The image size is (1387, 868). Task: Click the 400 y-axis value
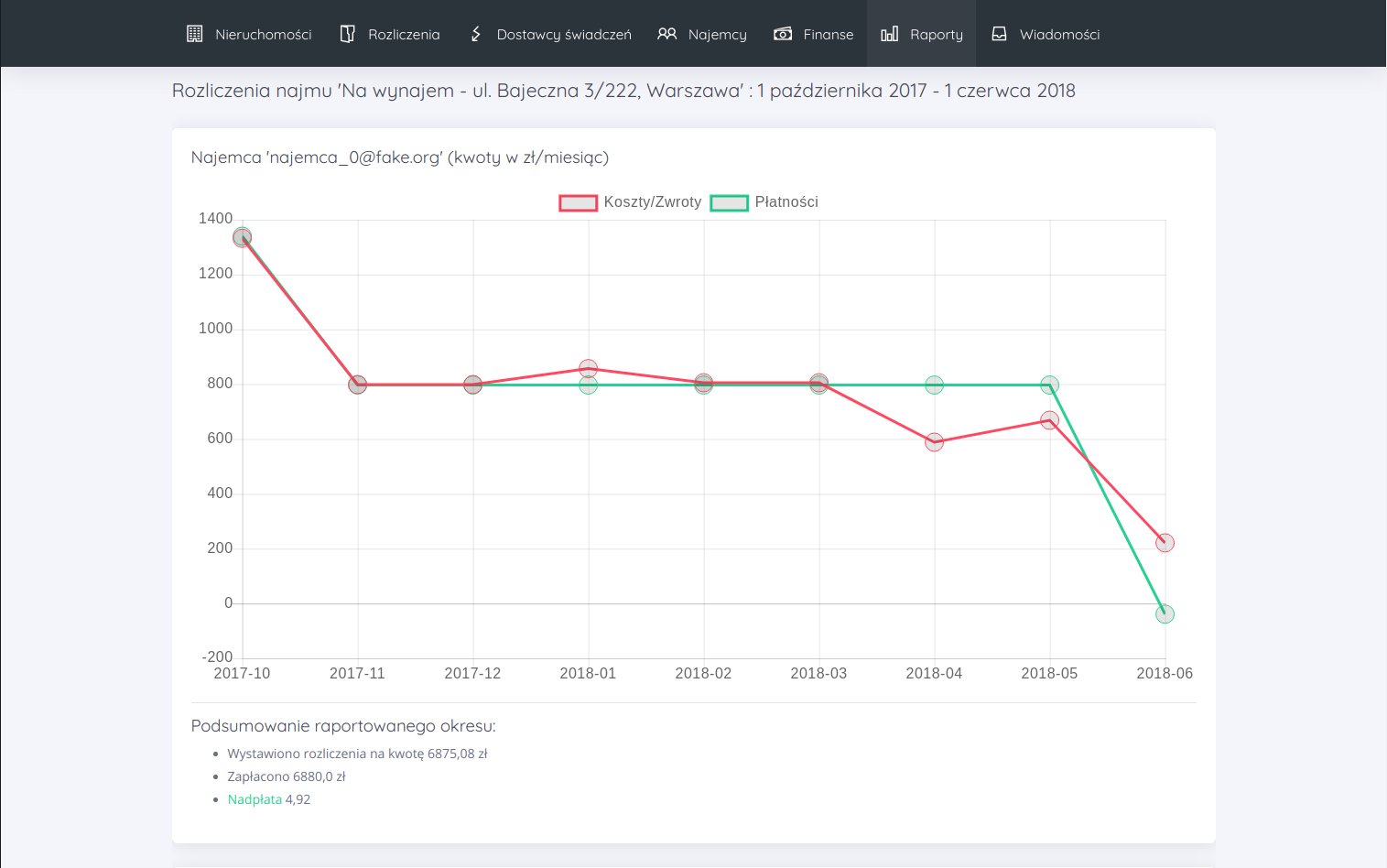coord(220,494)
